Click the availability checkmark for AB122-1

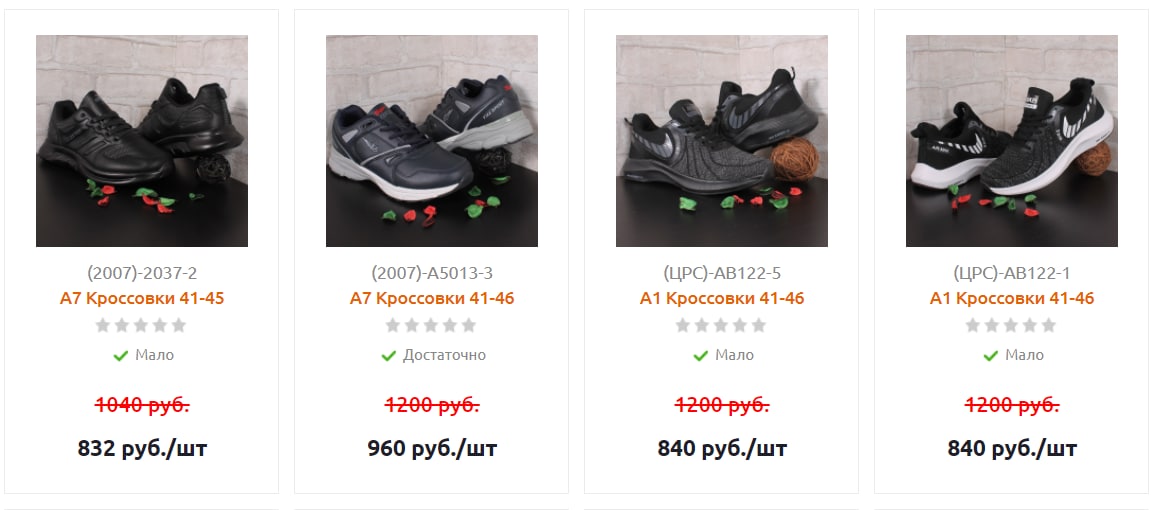[x=990, y=356]
